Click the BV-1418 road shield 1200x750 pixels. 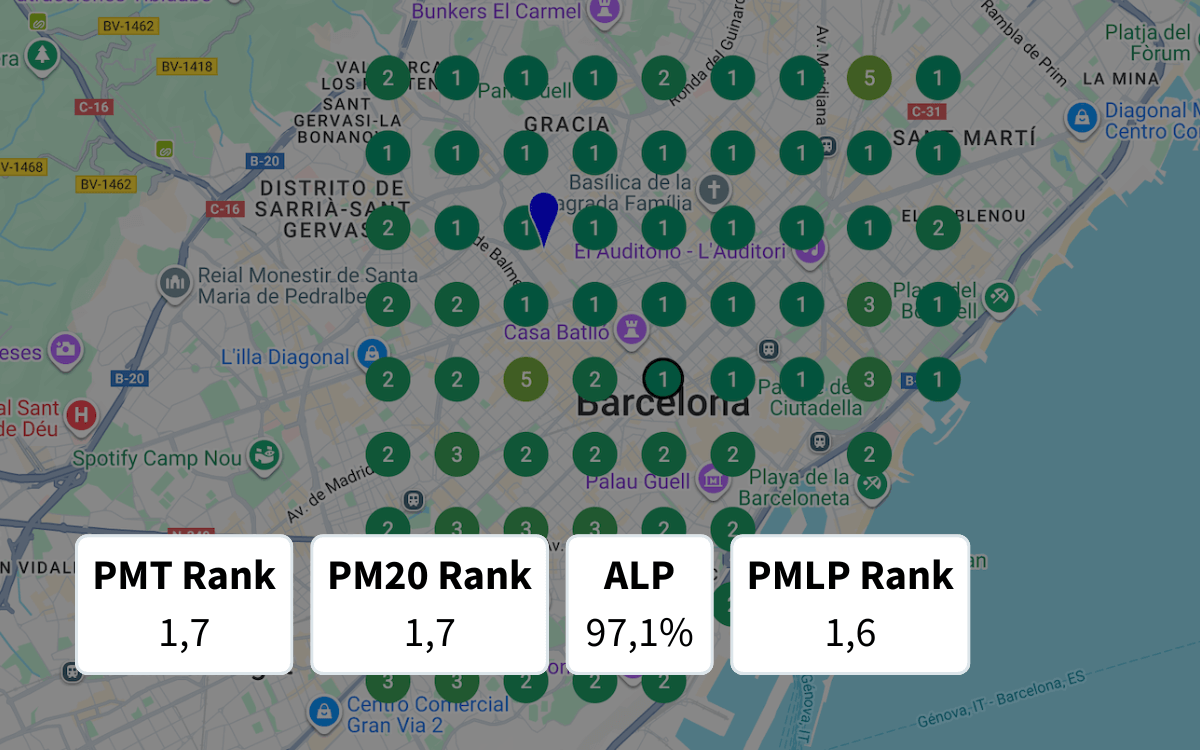coord(187,66)
